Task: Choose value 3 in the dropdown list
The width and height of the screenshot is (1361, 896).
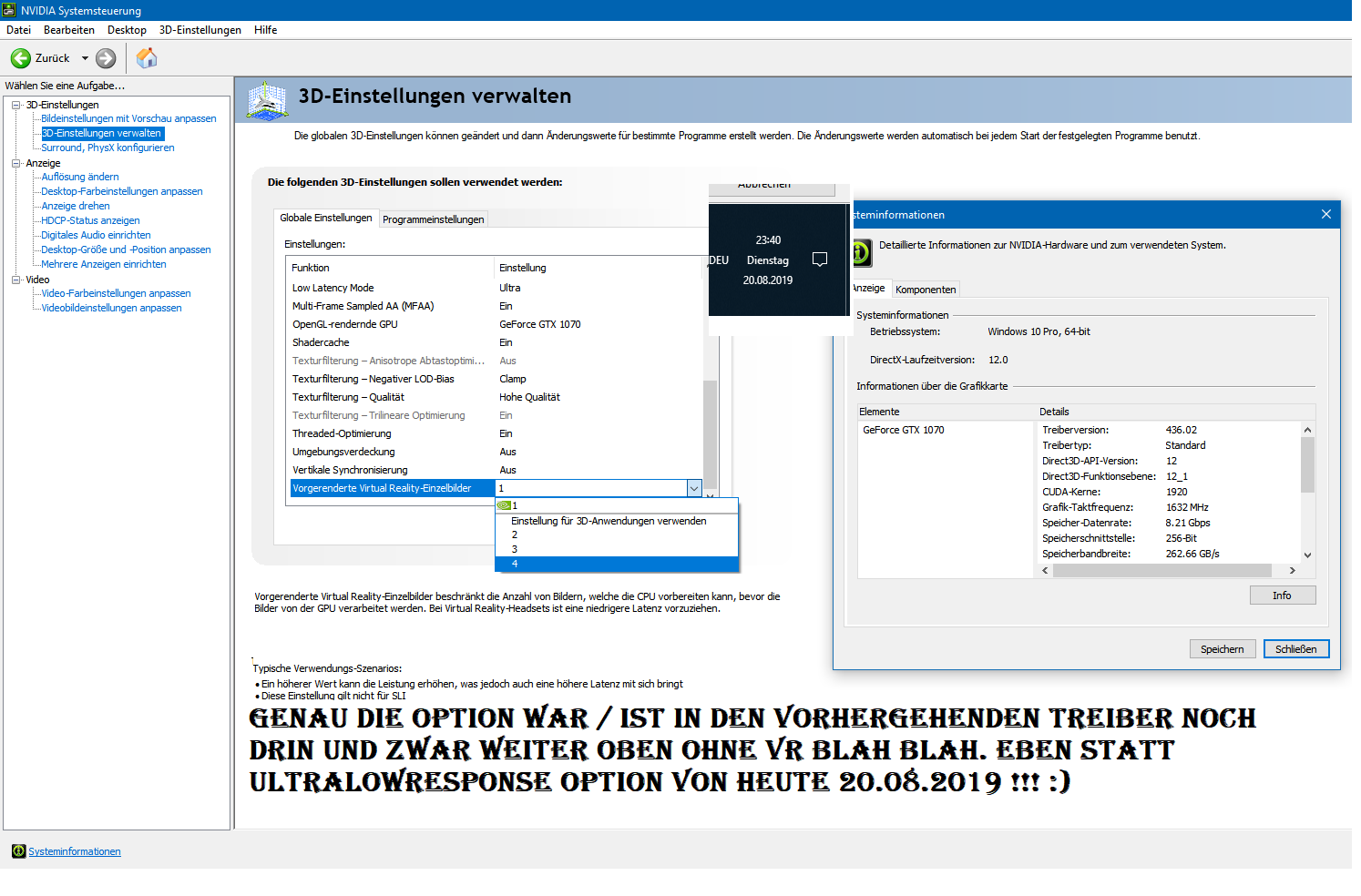Action: 617,549
